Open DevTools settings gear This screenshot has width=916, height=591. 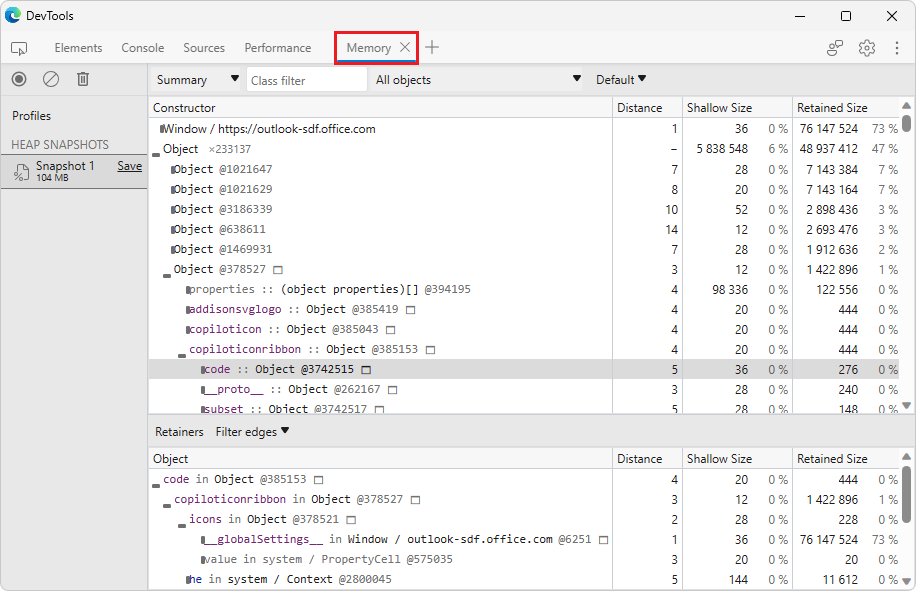867,48
